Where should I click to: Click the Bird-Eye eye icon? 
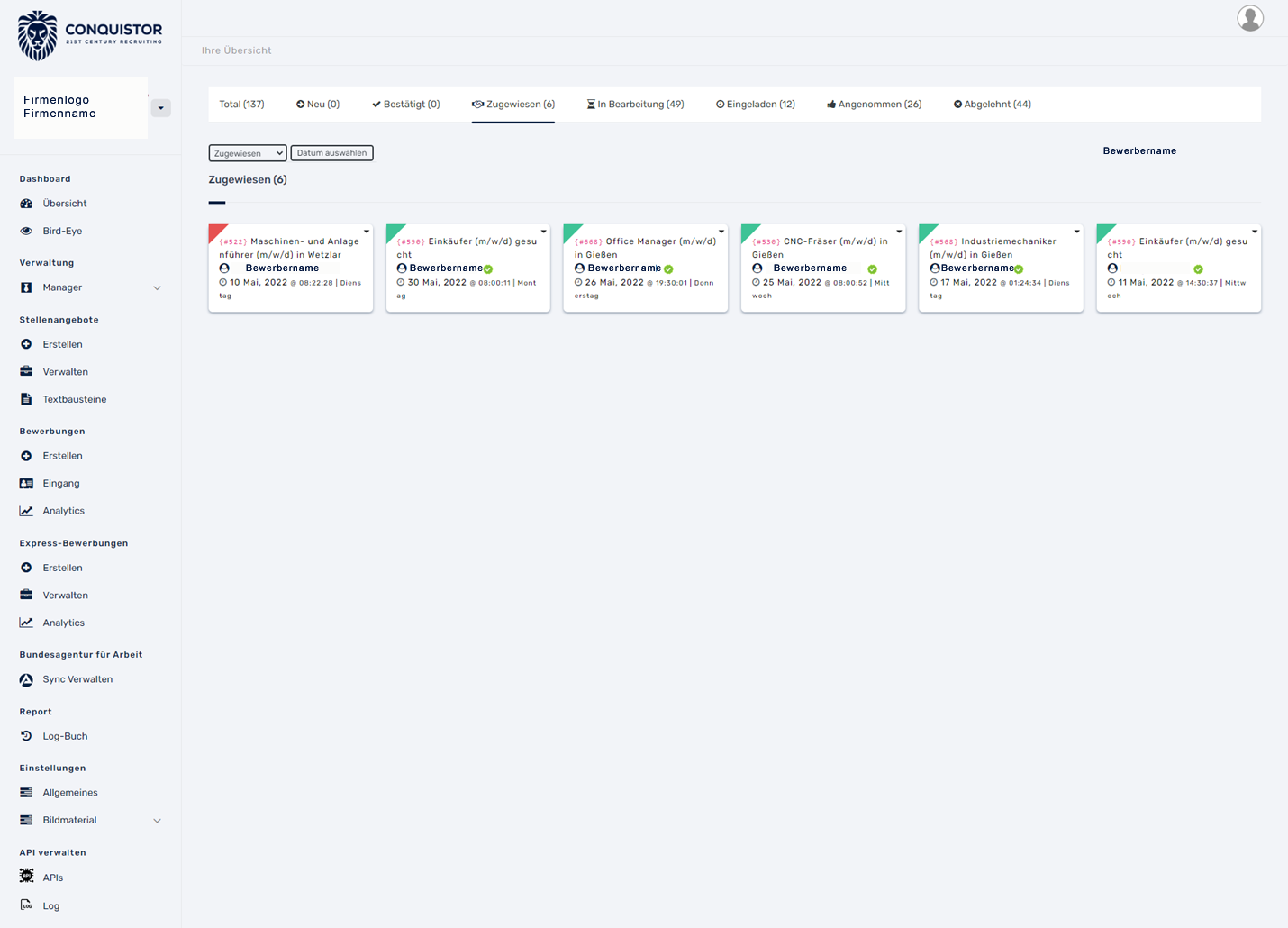point(26,232)
